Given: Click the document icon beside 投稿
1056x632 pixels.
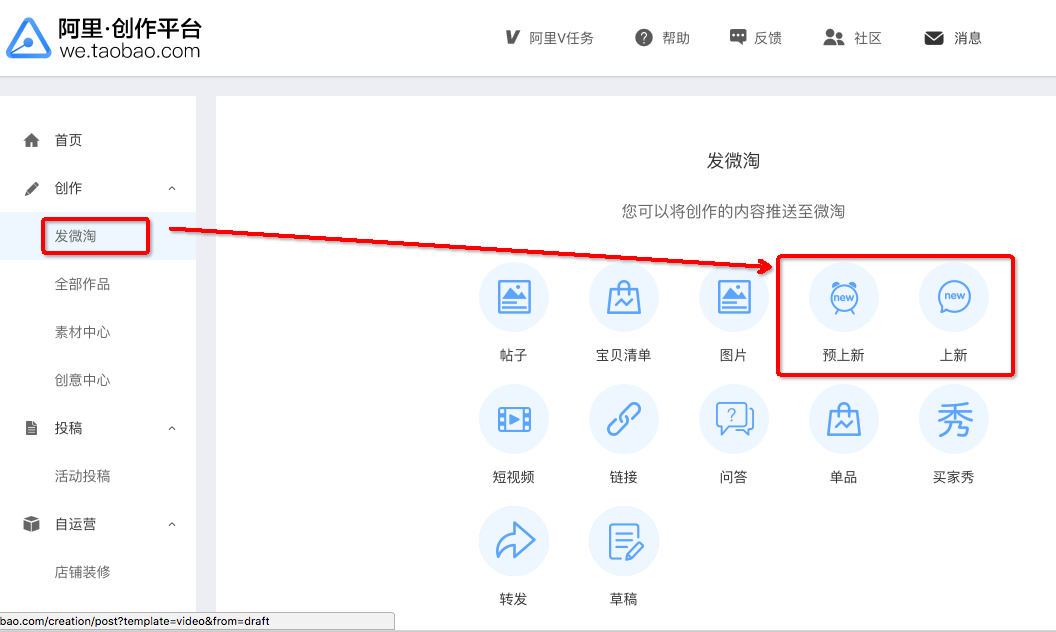Looking at the screenshot, I should (x=31, y=428).
